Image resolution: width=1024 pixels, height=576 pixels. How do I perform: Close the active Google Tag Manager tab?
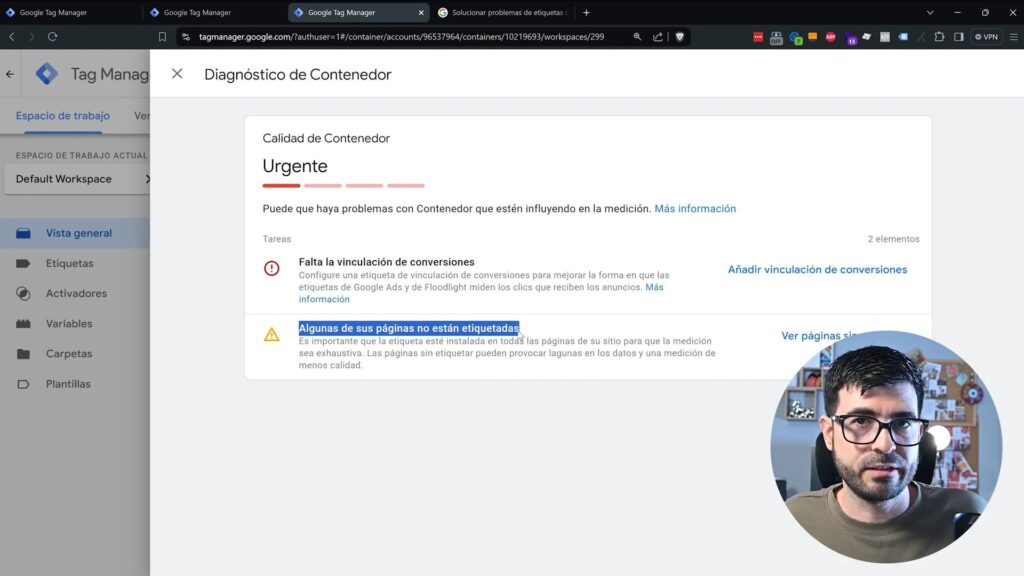tap(421, 12)
